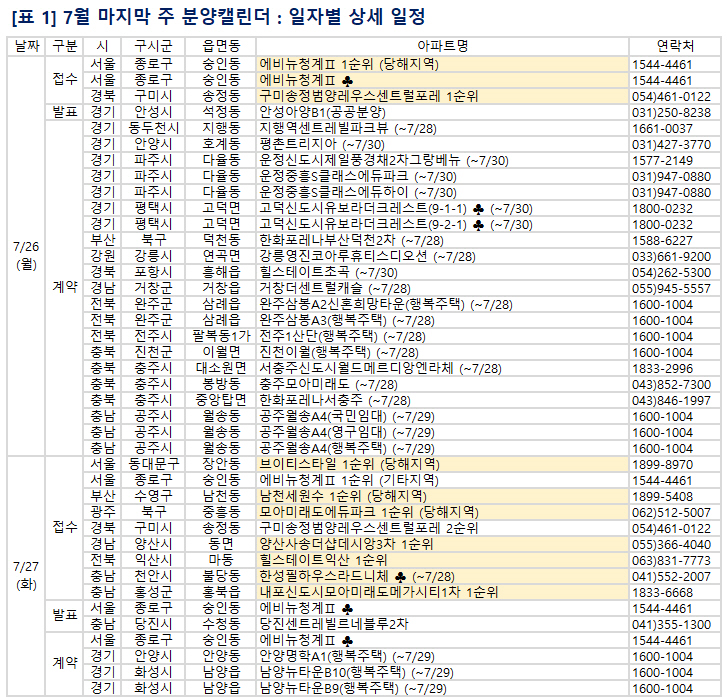Click phone number 043)846-1997
Image resolution: width=727 pixels, height=697 pixels.
671,400
